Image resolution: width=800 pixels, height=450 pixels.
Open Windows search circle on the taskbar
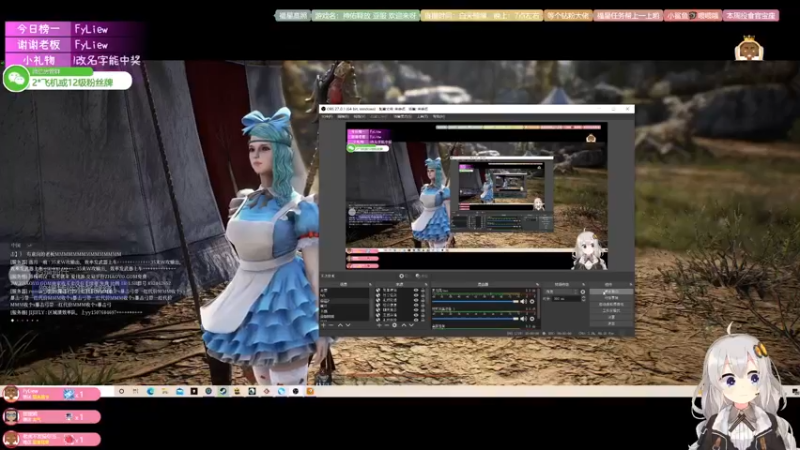[x=121, y=391]
